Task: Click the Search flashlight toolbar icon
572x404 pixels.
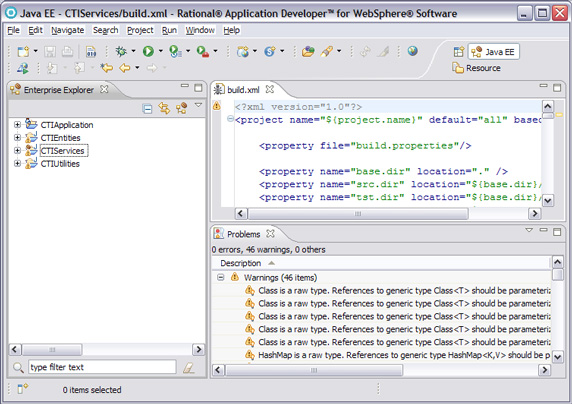Action: [x=326, y=51]
